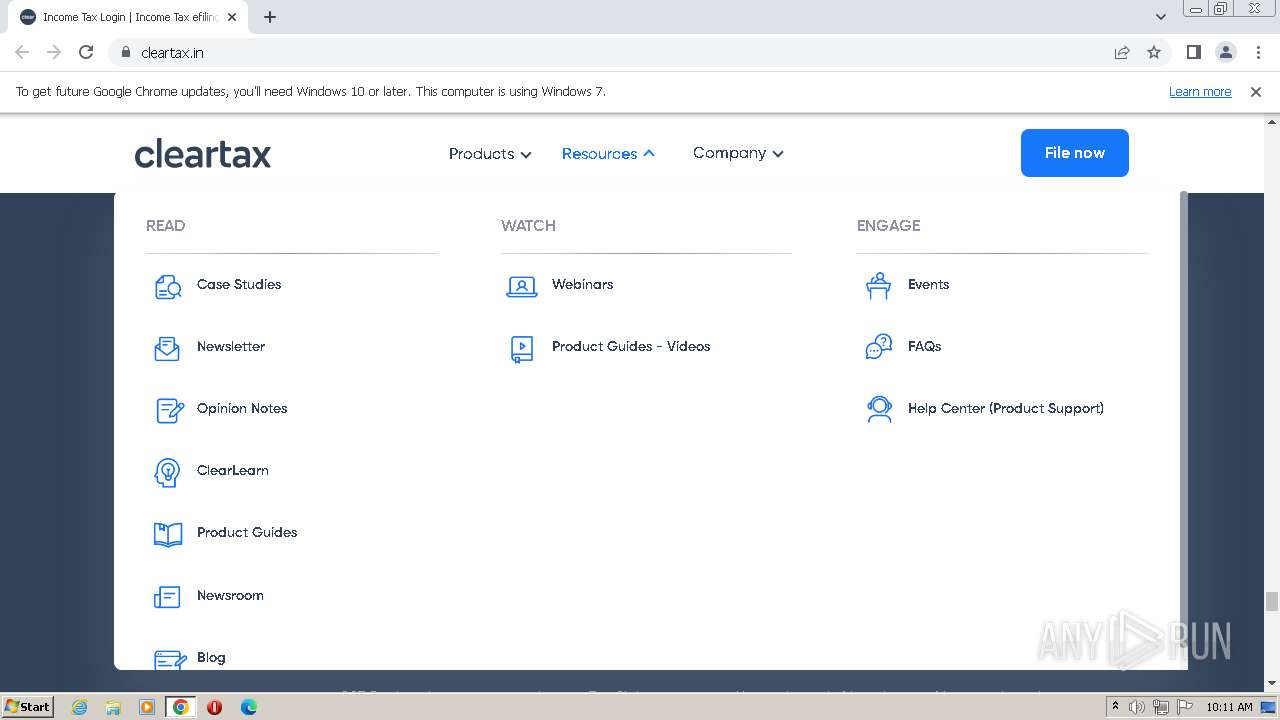Open the FAQs link
Screen dimensions: 1280x720
tap(925, 347)
